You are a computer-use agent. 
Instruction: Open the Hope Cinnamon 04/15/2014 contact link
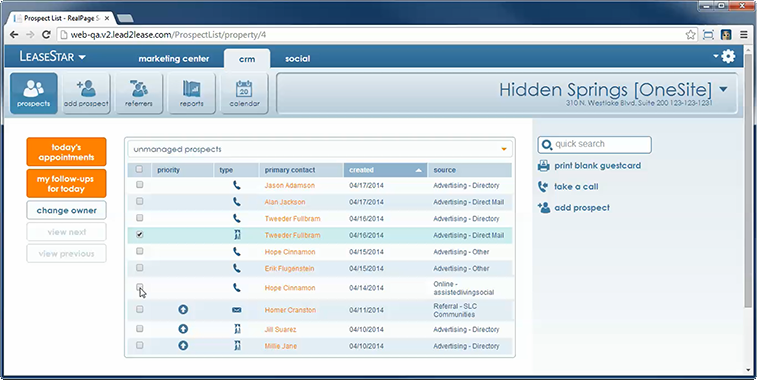tap(290, 252)
